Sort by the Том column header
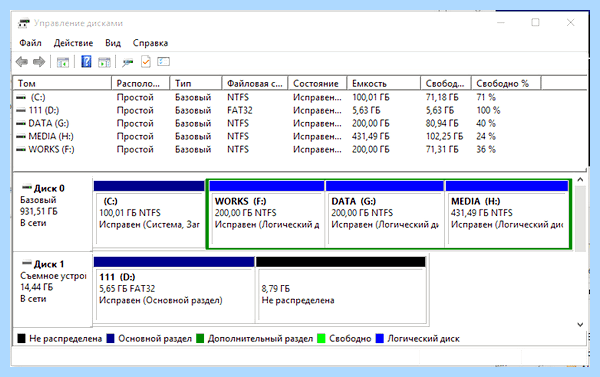 [x=62, y=83]
